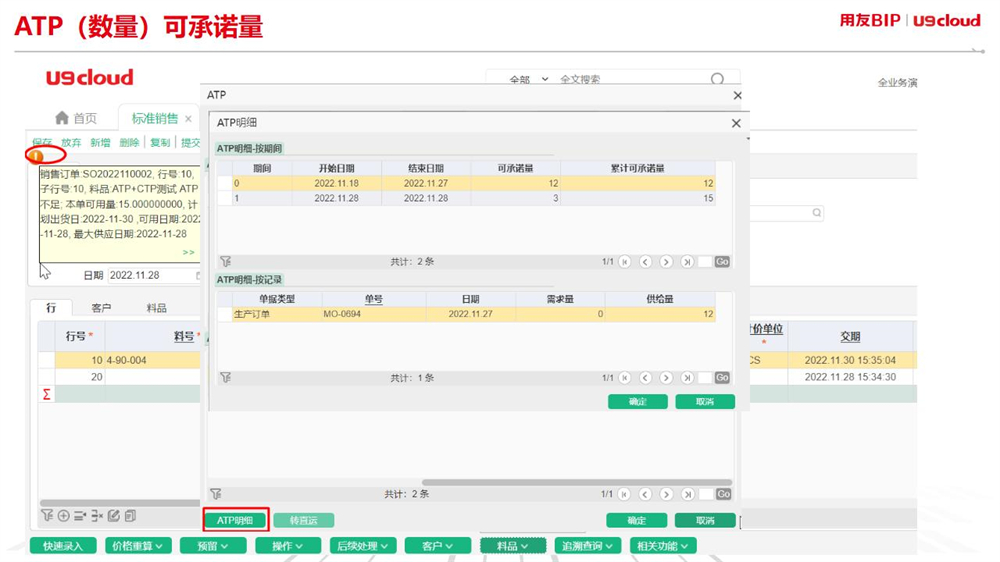Go to previous page in outer ATP window grid

(645, 494)
